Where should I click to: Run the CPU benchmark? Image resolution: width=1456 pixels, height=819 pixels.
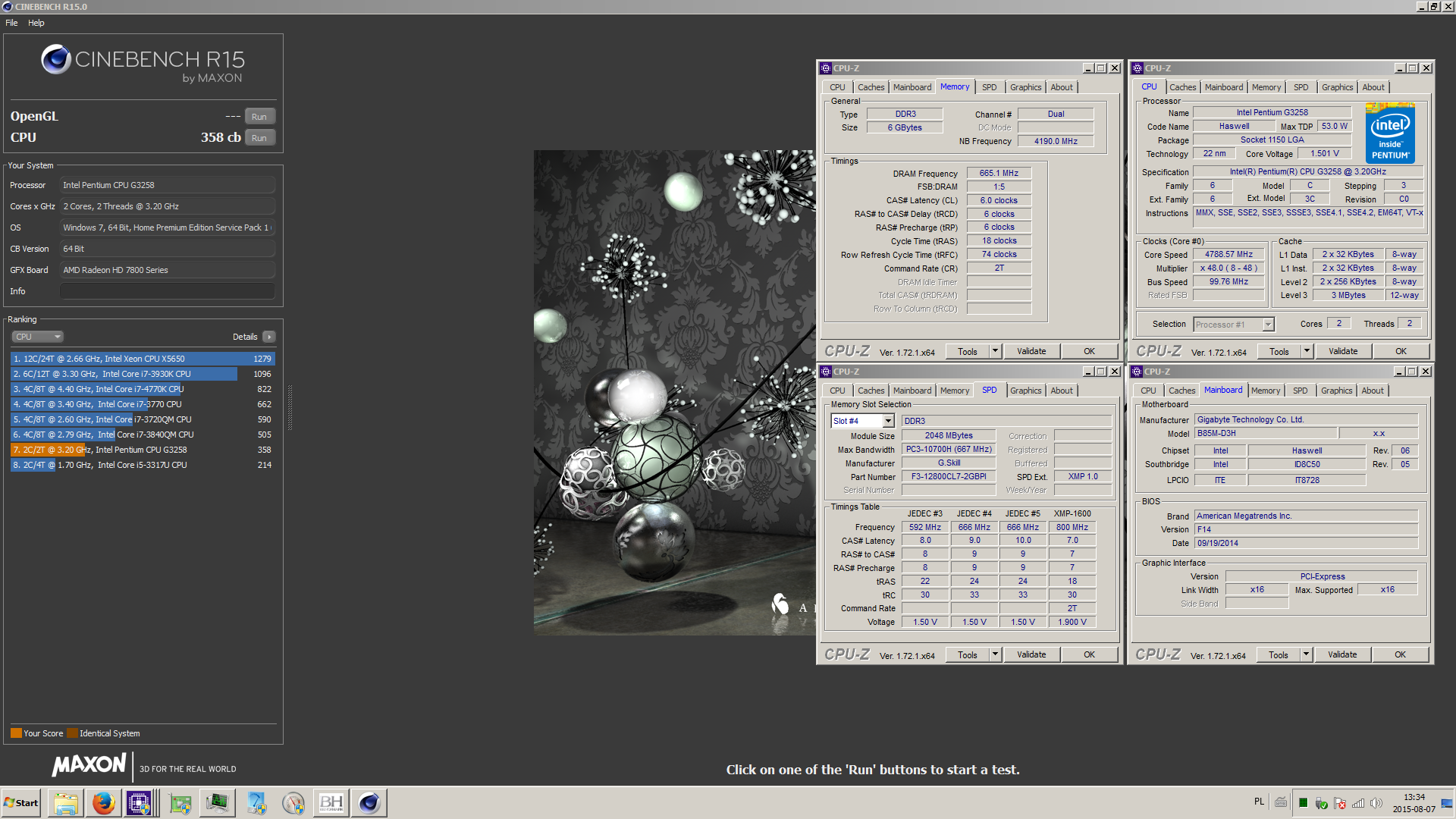[259, 138]
